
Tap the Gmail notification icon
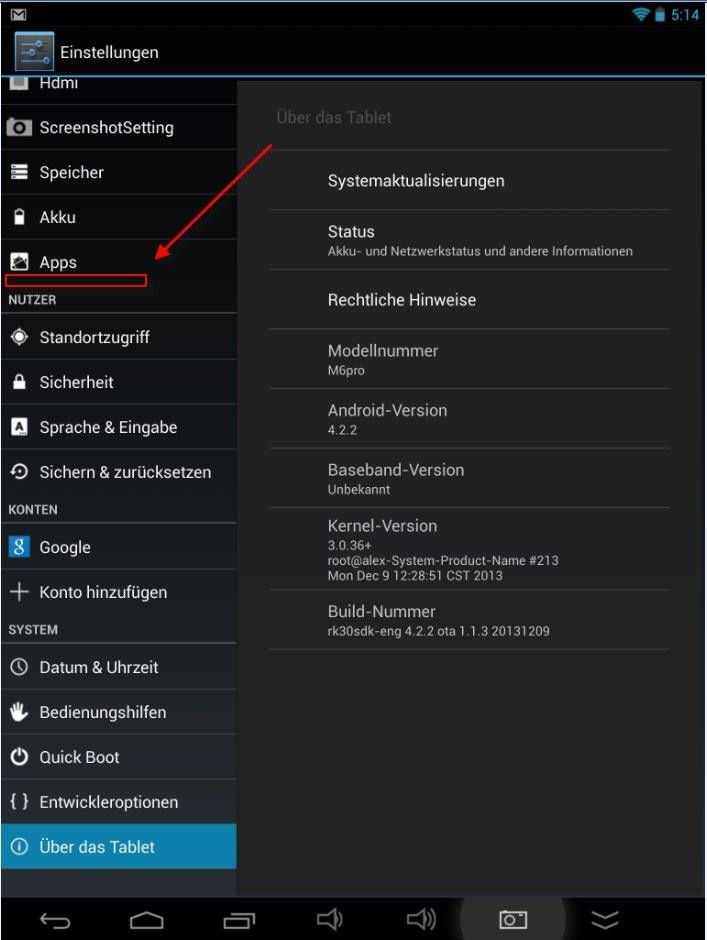pyautogui.click(x=19, y=14)
